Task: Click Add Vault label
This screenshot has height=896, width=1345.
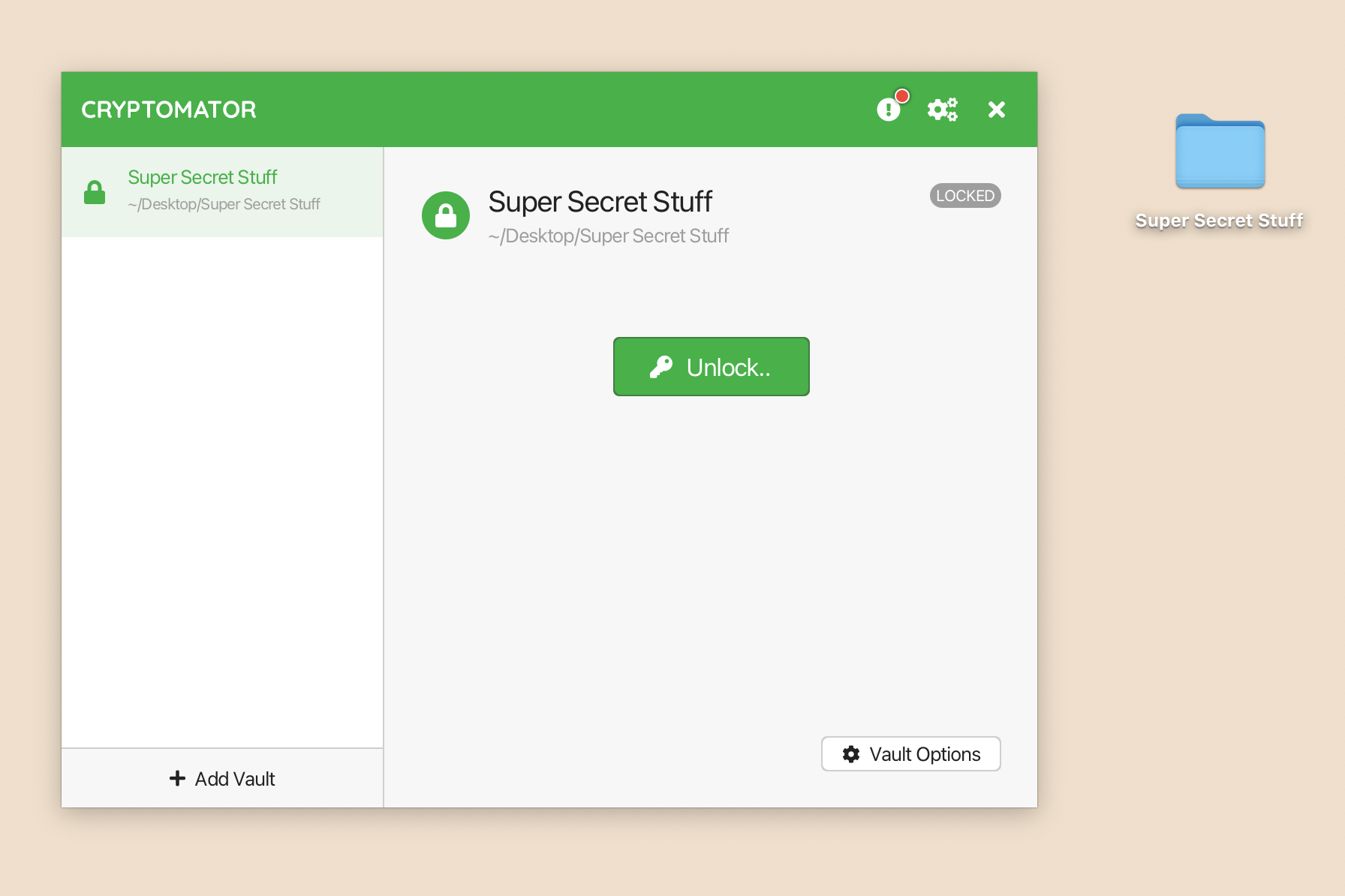Action: [235, 779]
